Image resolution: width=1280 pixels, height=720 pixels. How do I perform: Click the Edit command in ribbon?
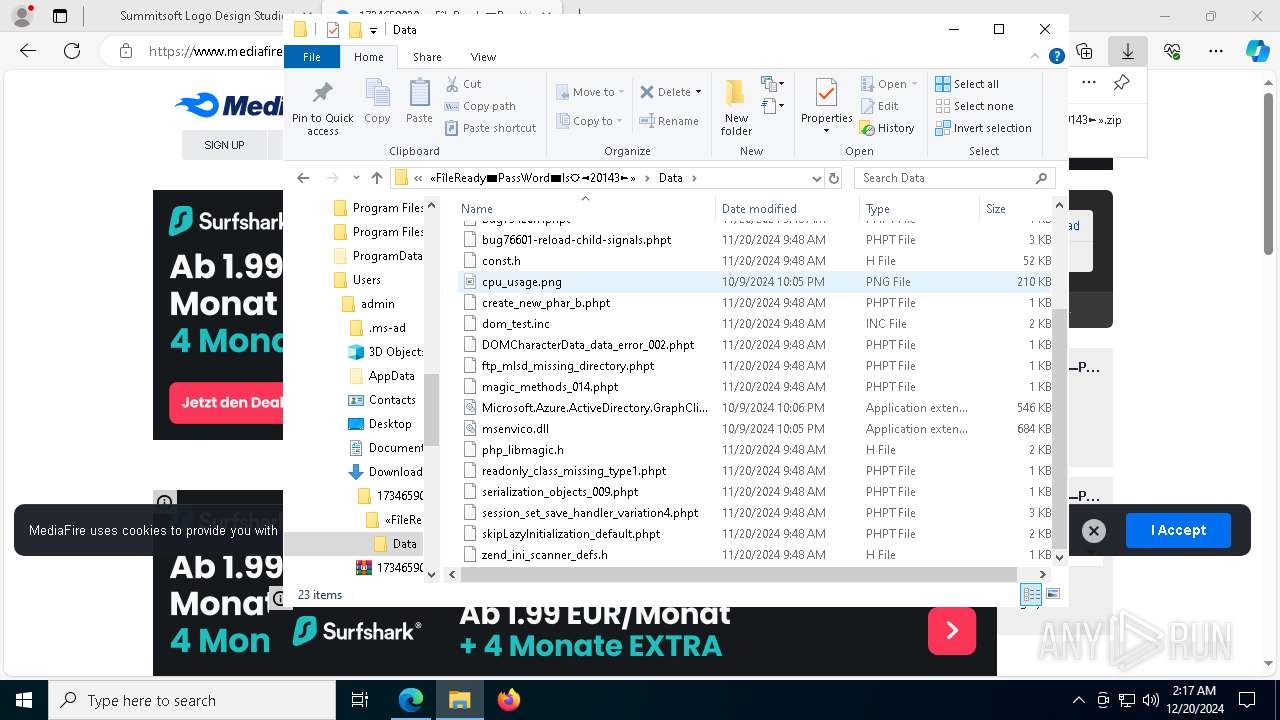point(879,106)
